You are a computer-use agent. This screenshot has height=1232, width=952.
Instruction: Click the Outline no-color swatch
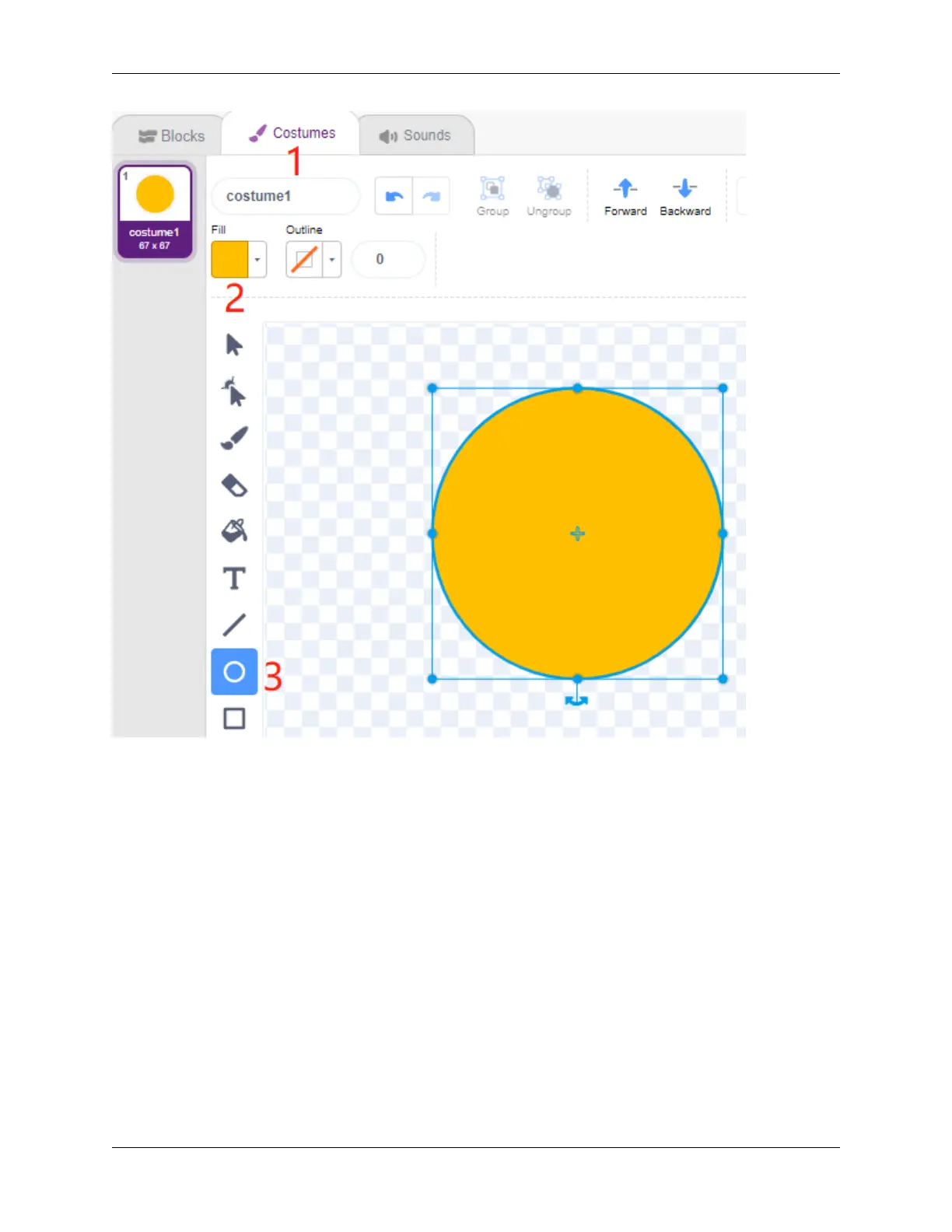pyautogui.click(x=304, y=260)
